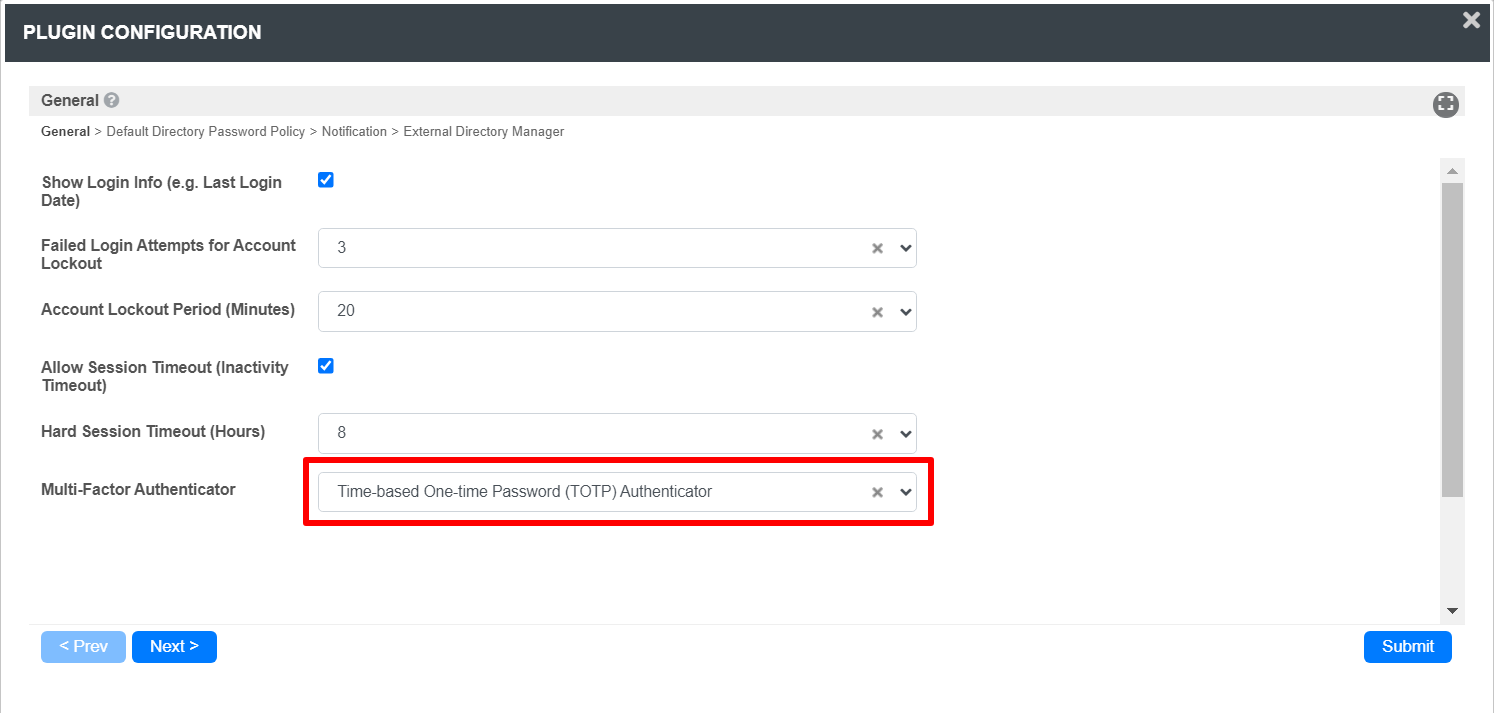Click the scrollbar down arrow
Image resolution: width=1494 pixels, height=713 pixels.
click(1452, 611)
